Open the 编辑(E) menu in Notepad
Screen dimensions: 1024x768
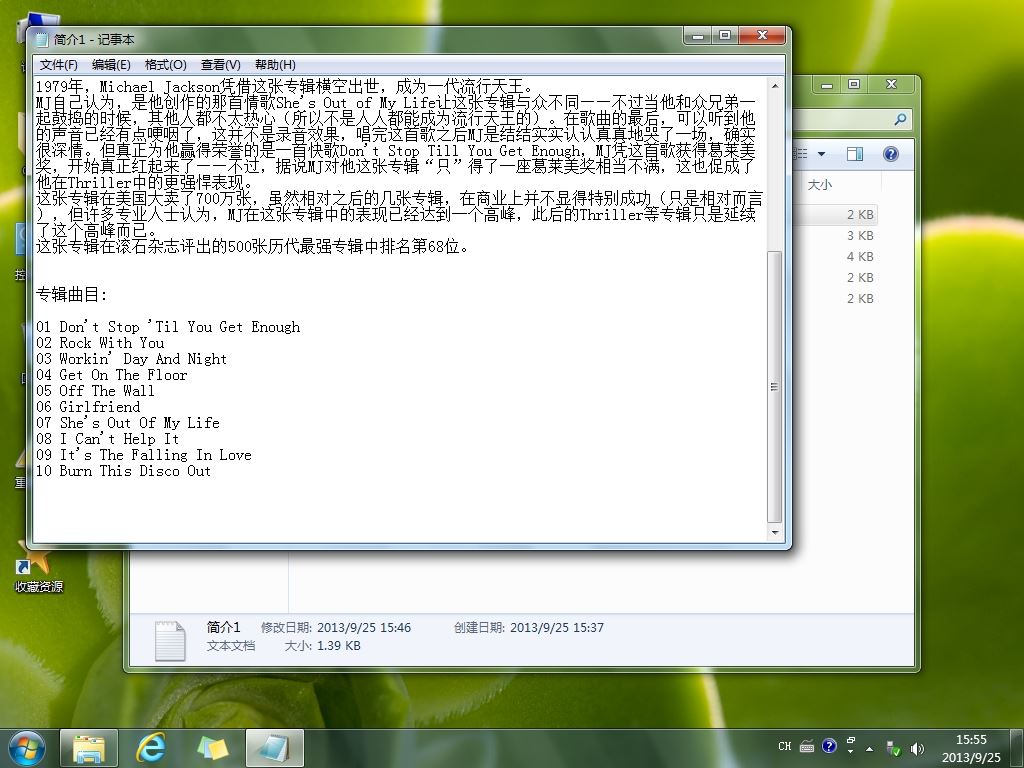pos(111,65)
